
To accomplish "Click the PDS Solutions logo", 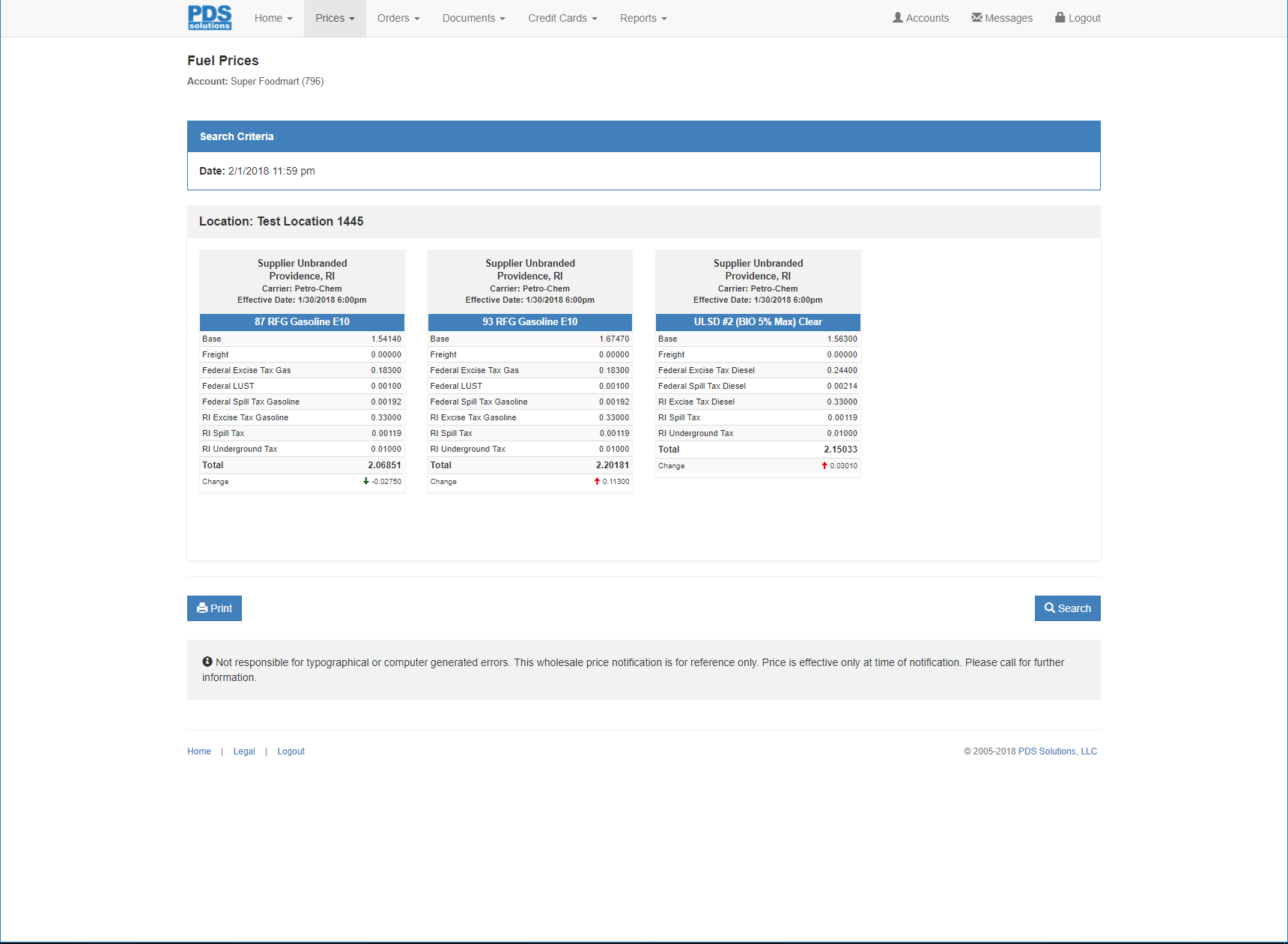I will tap(210, 18).
